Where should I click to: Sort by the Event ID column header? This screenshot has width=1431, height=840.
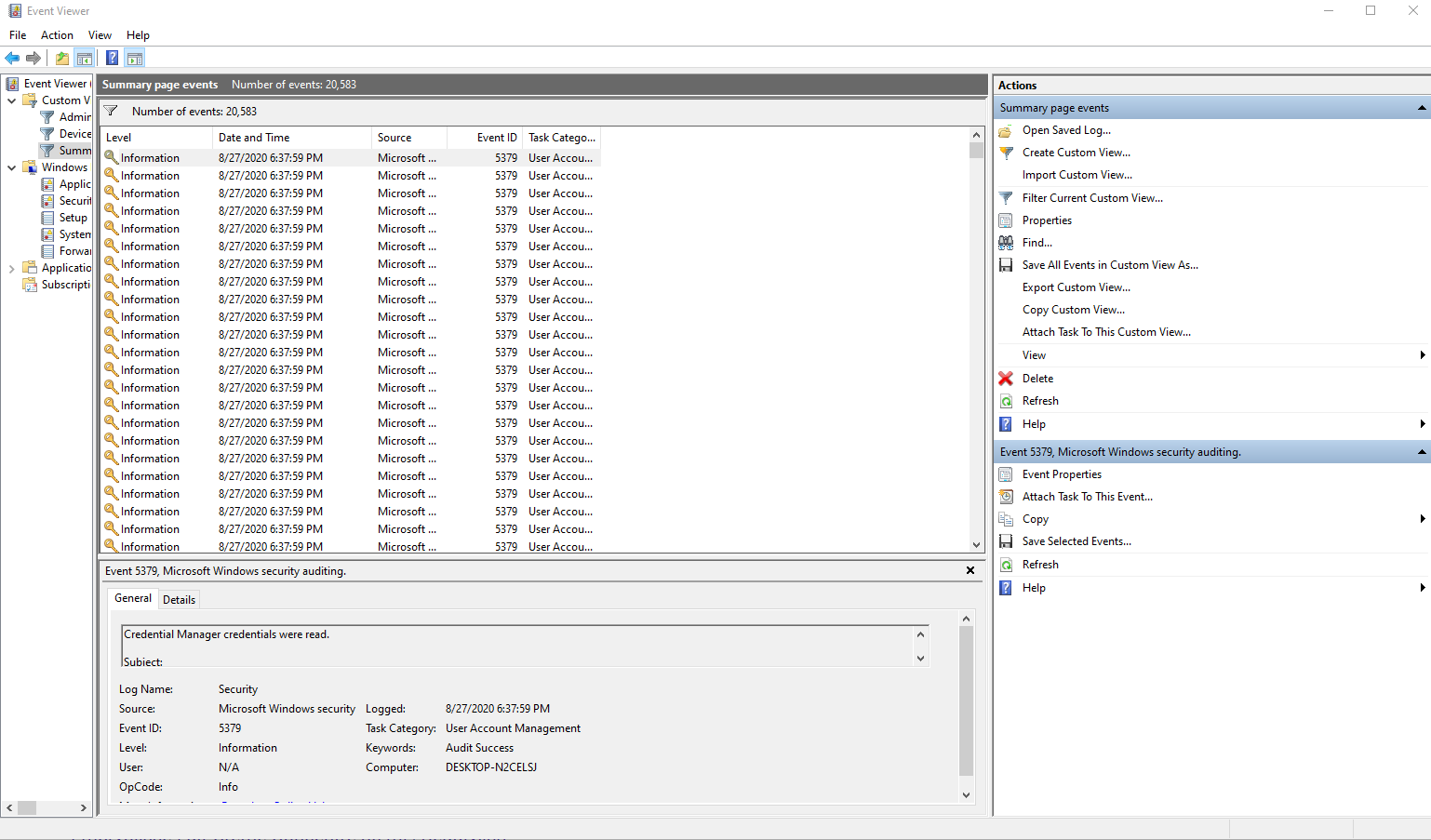(x=485, y=138)
